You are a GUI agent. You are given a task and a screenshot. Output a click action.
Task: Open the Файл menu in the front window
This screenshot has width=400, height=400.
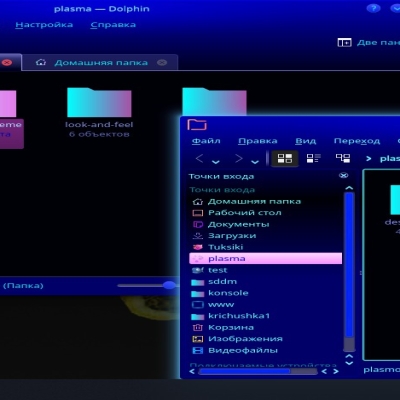click(206, 141)
